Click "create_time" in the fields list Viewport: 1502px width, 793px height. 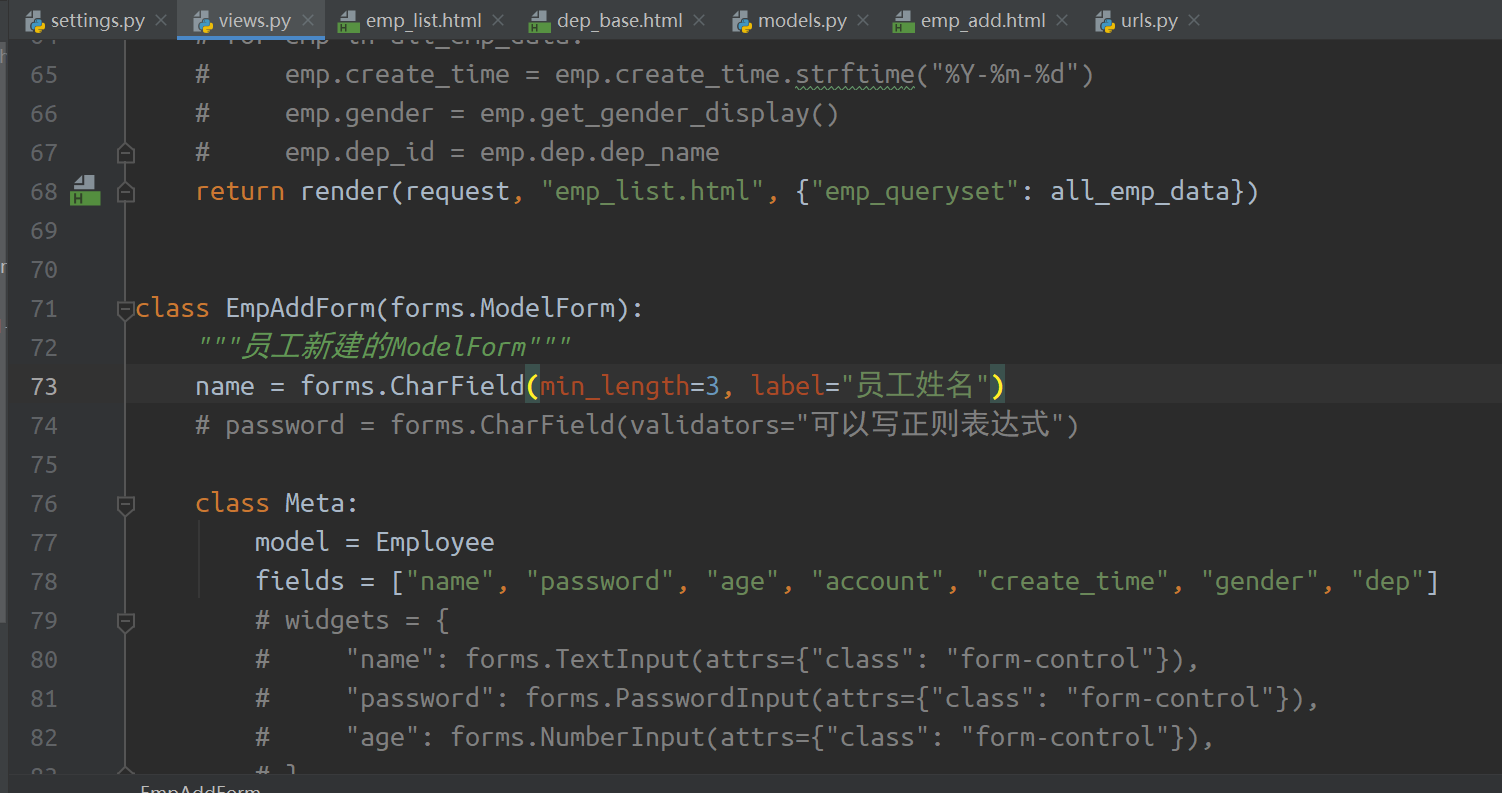[1072, 581]
